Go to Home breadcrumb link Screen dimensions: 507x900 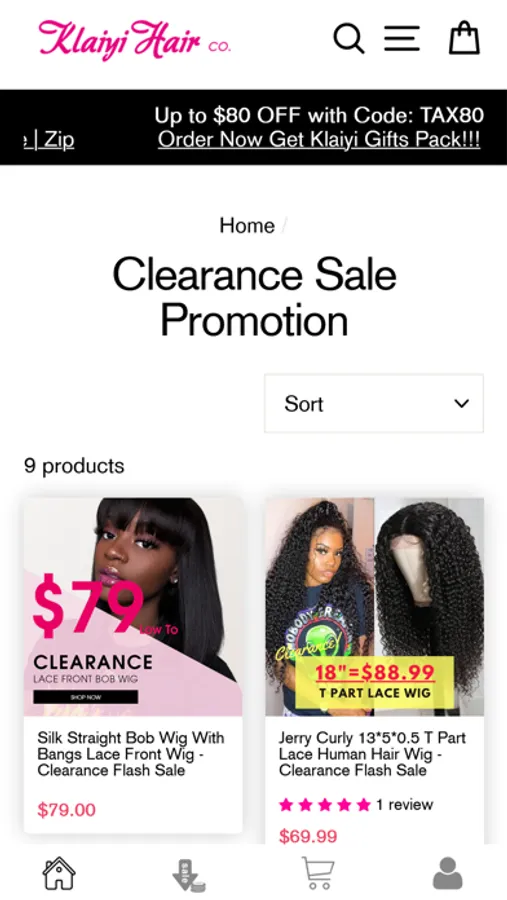click(x=247, y=226)
